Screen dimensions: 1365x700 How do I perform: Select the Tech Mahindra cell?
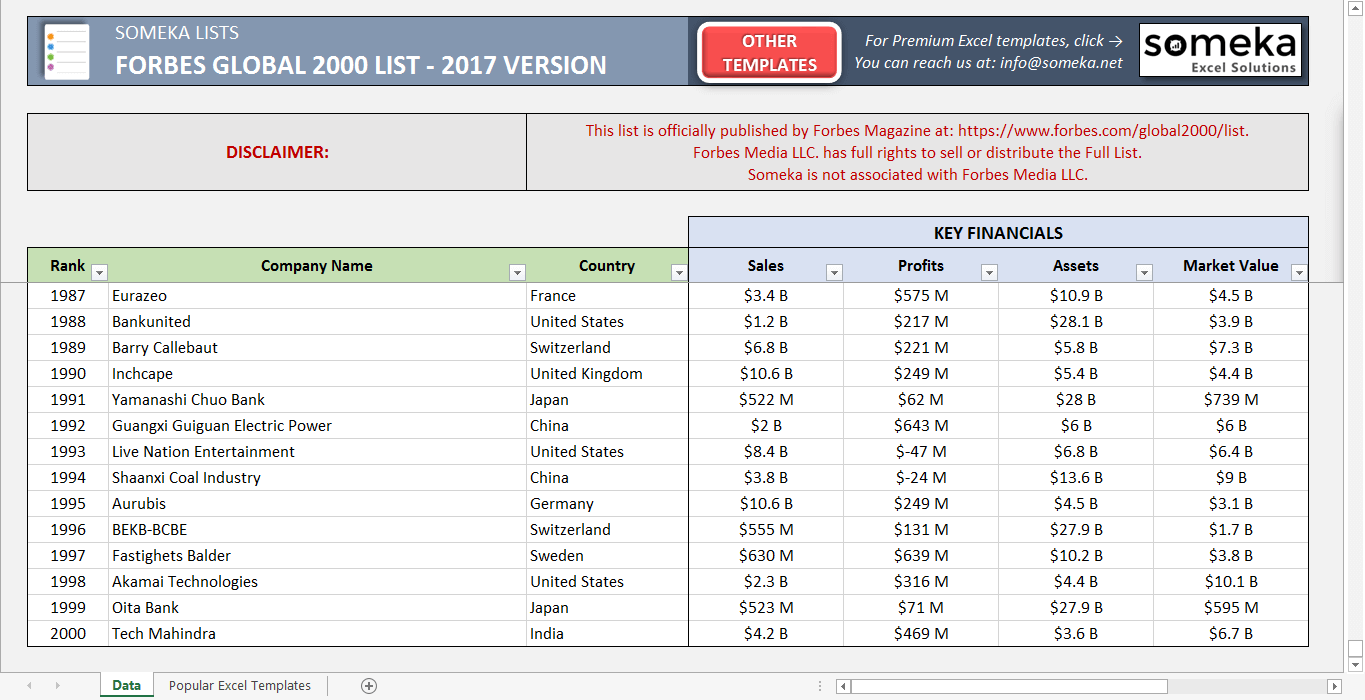tap(317, 634)
